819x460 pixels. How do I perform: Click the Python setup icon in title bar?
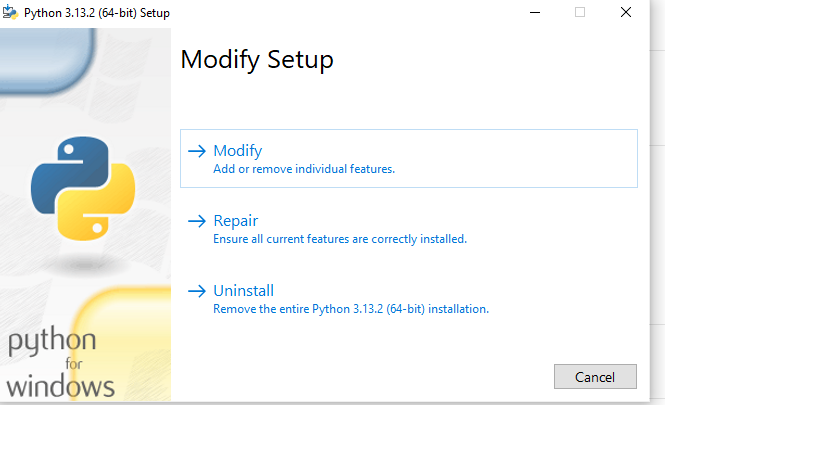(x=10, y=12)
